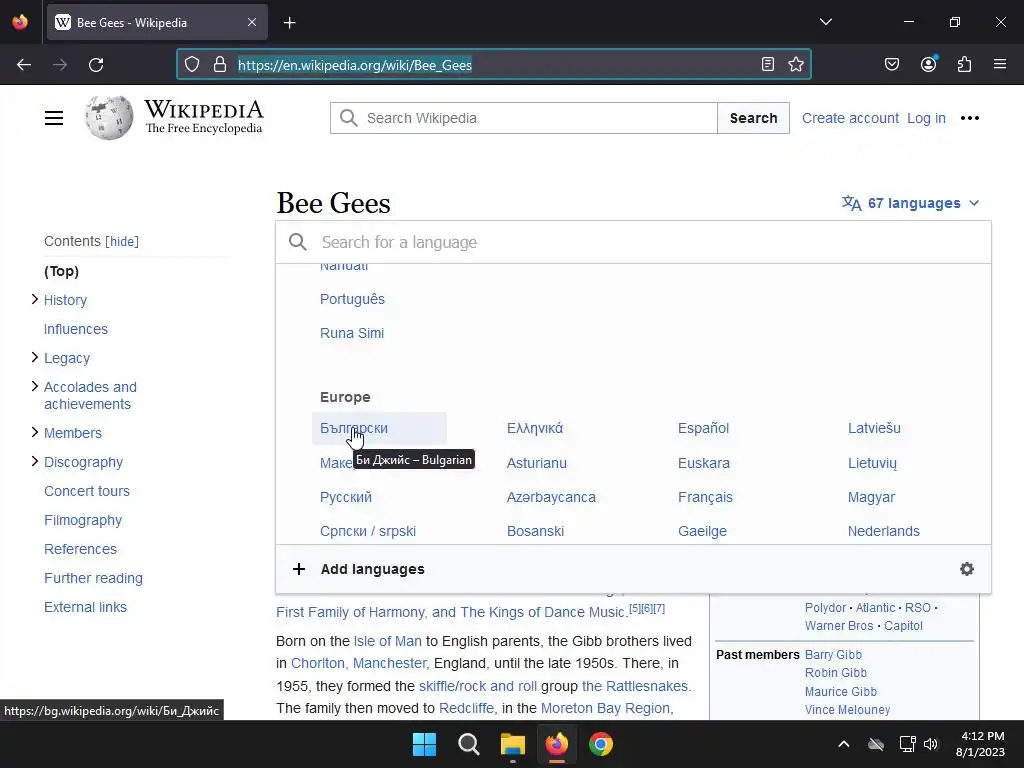Click the Add languages button
Viewport: 1024px width, 768px height.
(x=372, y=569)
